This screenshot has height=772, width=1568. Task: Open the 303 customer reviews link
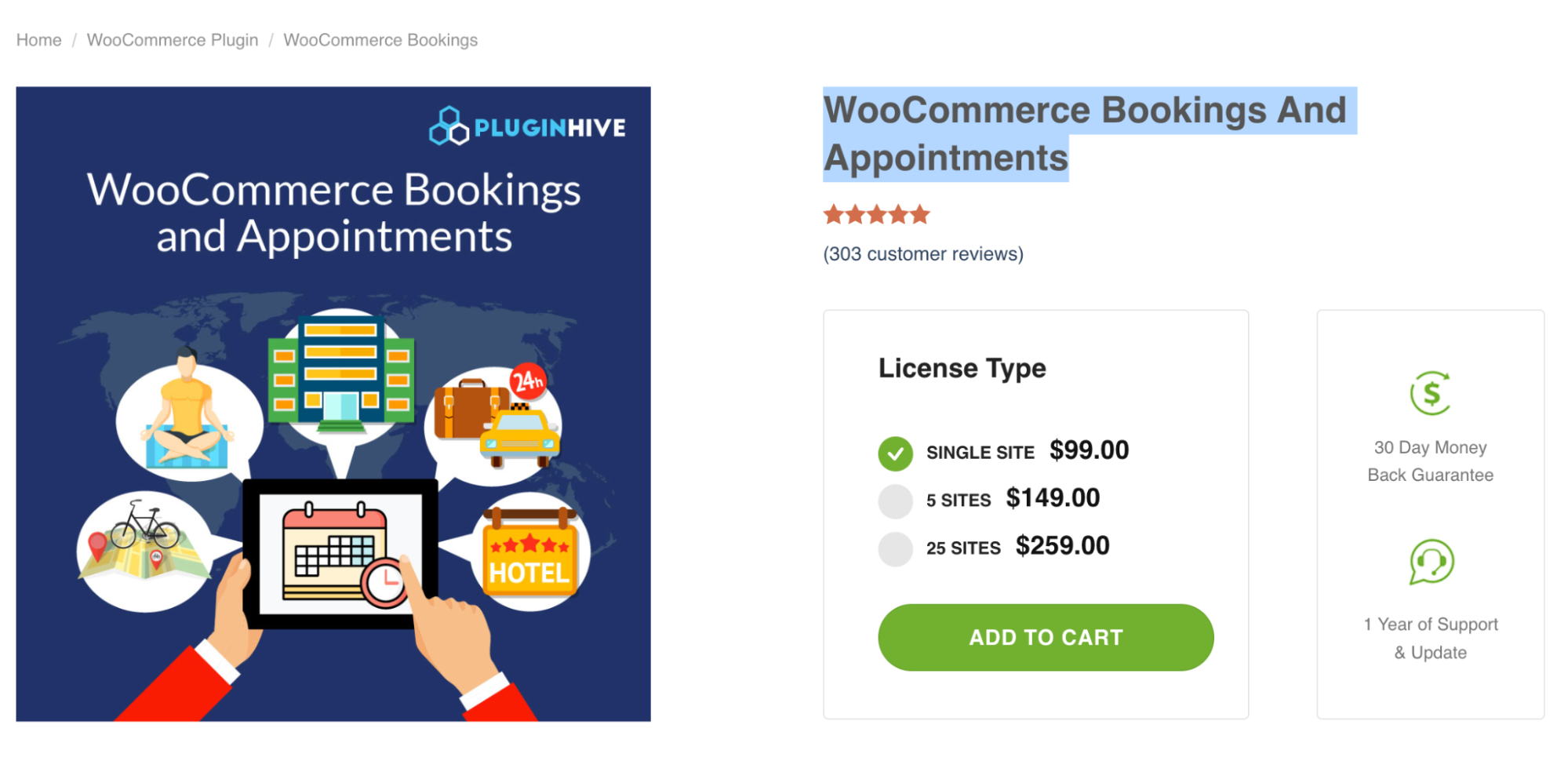(x=922, y=253)
